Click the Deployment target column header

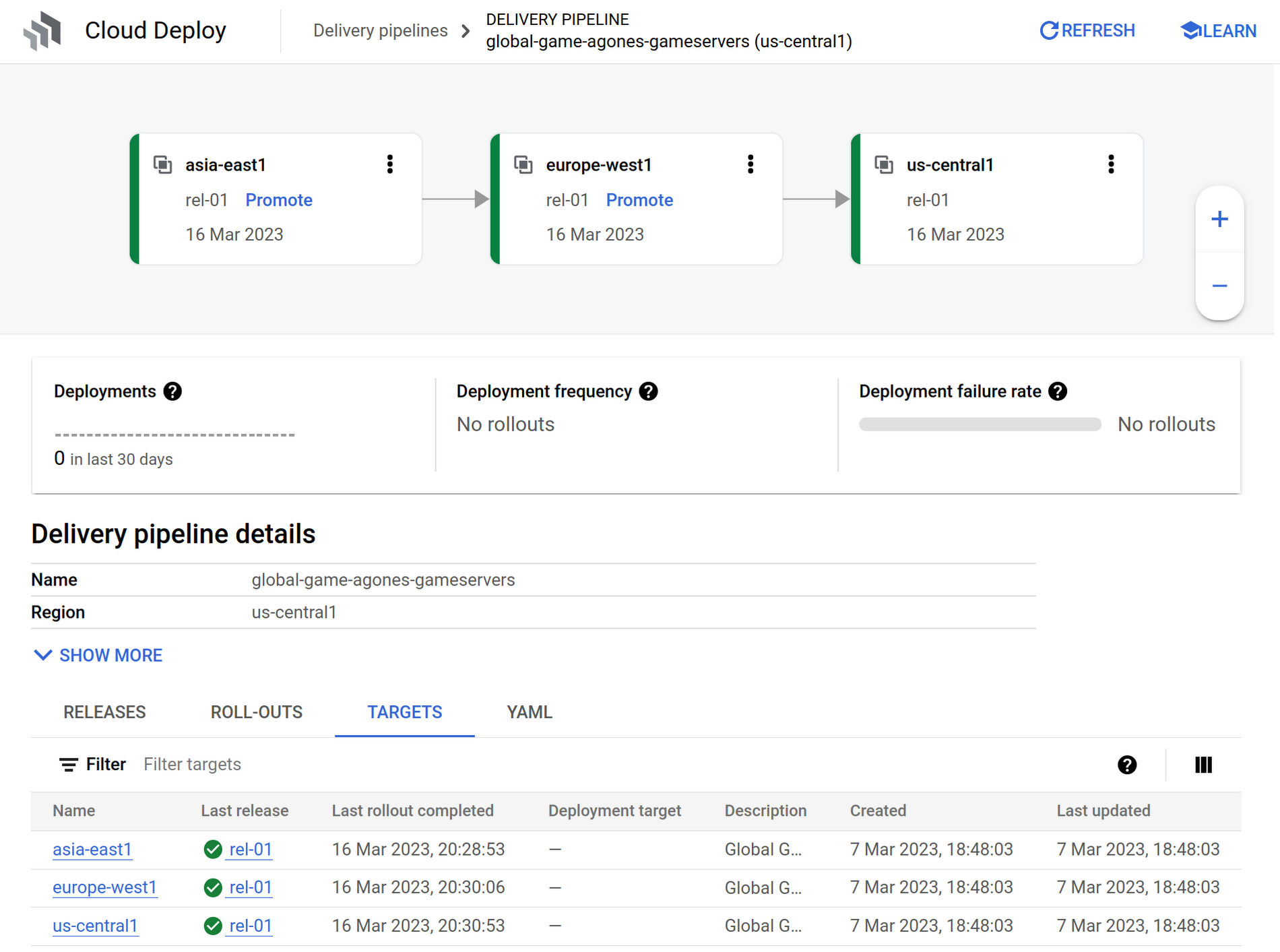(x=614, y=811)
